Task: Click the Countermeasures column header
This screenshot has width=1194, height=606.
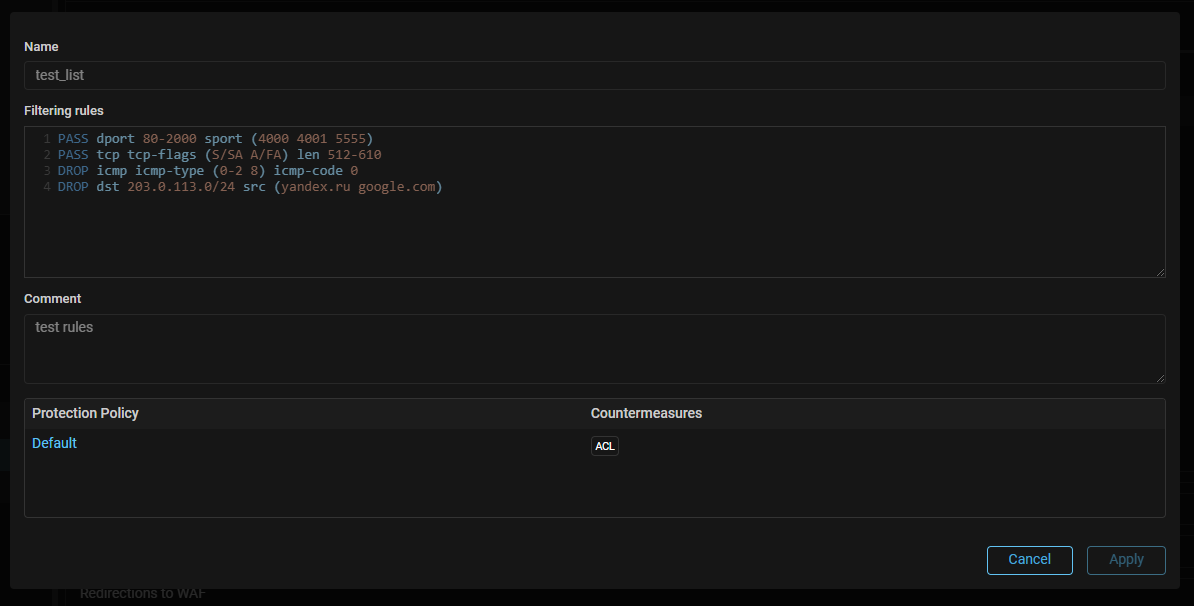Action: (646, 413)
